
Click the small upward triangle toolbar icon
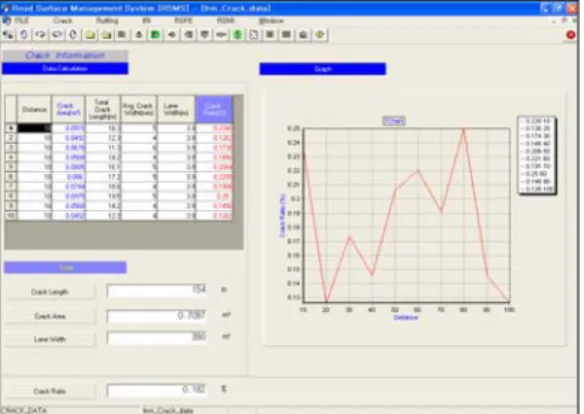[139, 35]
